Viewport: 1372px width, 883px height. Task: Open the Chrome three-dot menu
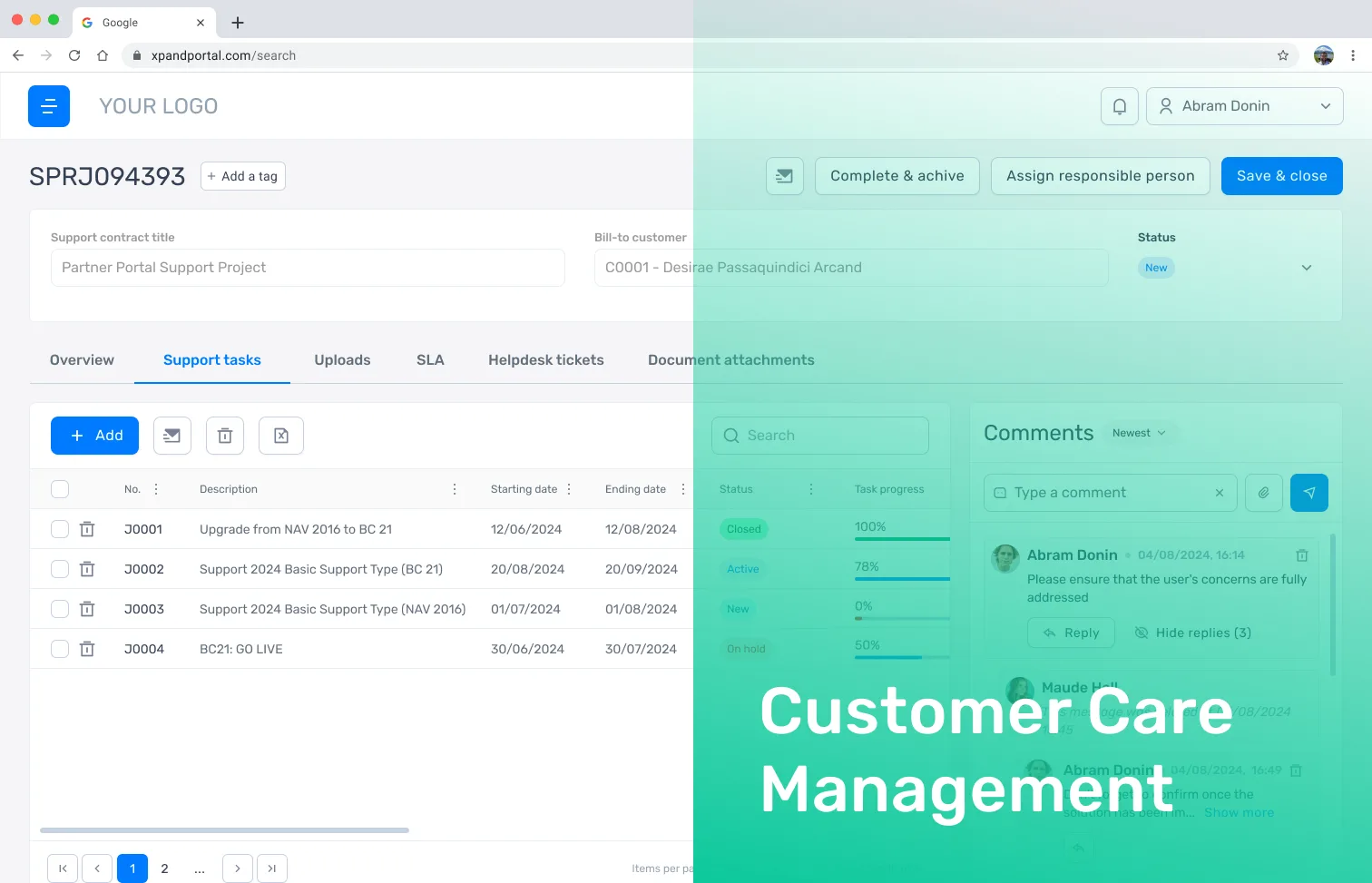tap(1353, 55)
